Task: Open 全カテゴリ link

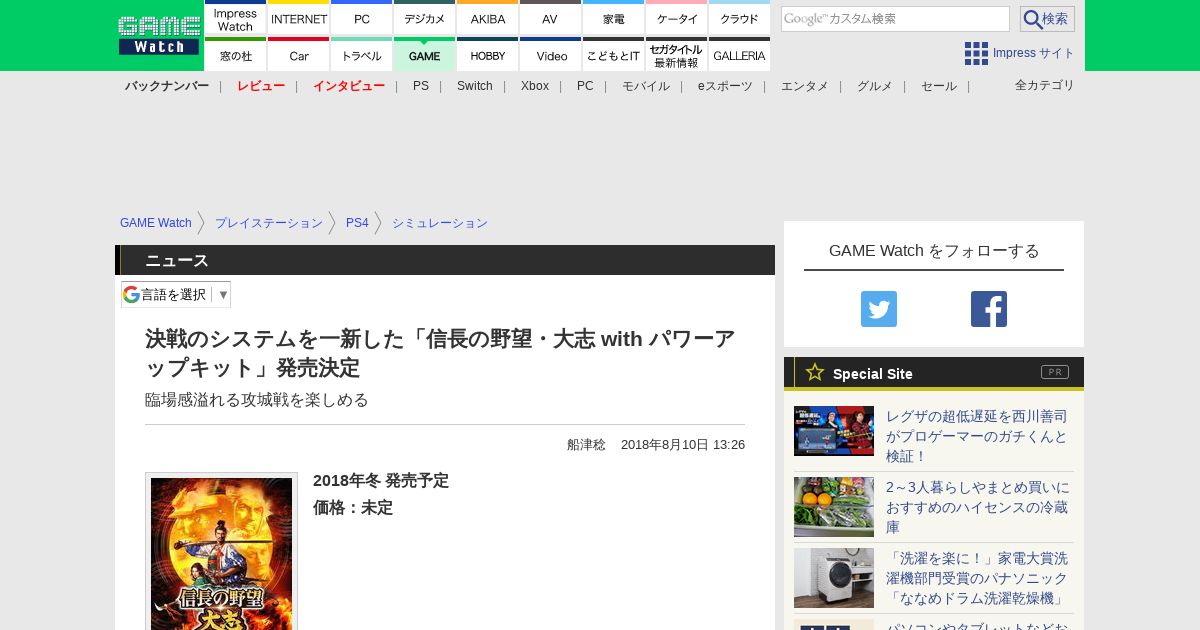Action: pos(1045,85)
